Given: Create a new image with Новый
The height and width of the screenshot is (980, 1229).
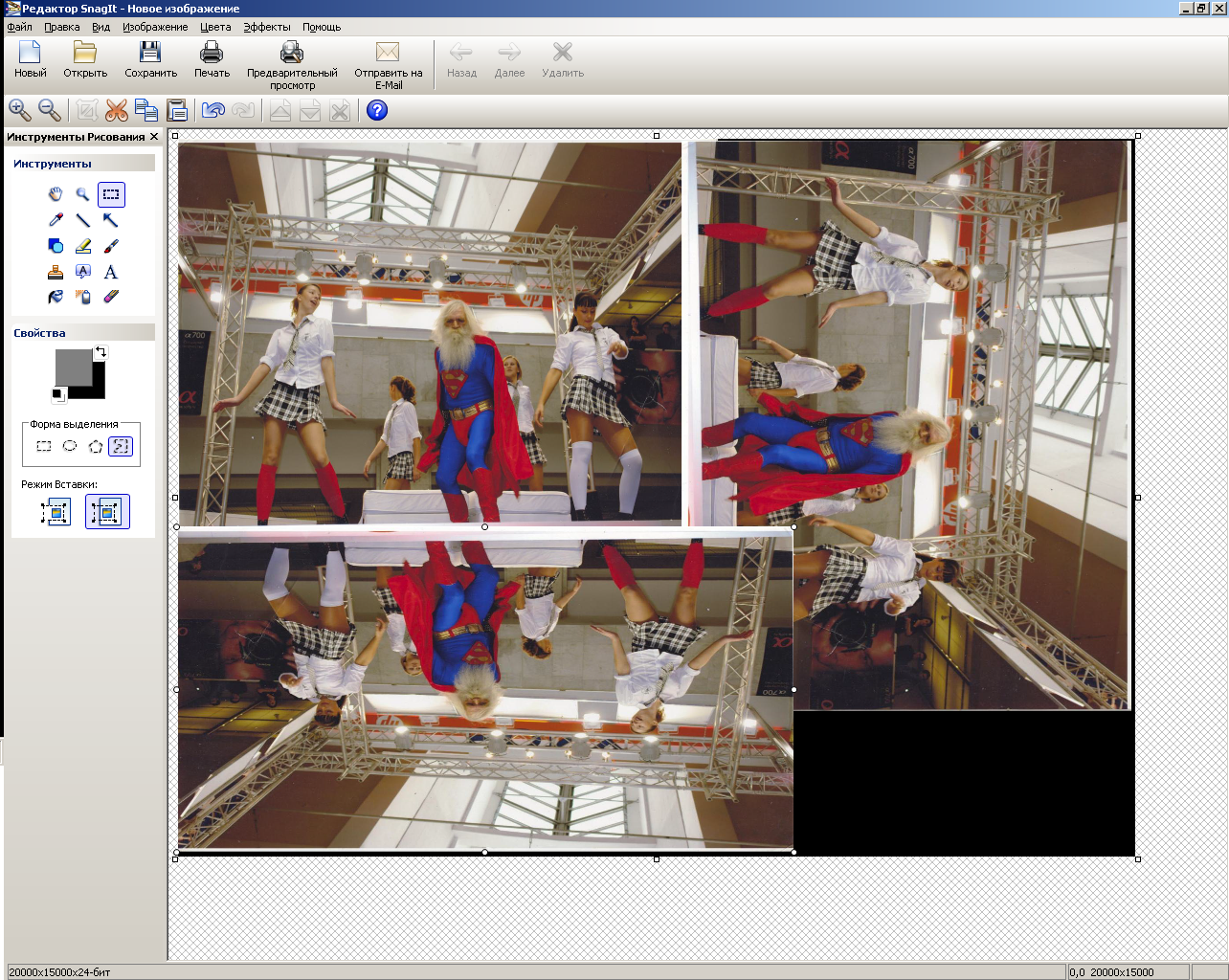Looking at the screenshot, I should pos(31,60).
